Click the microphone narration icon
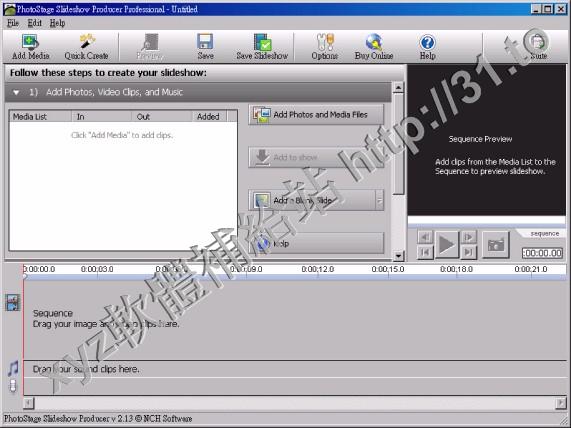This screenshot has width=571, height=428. 13,386
